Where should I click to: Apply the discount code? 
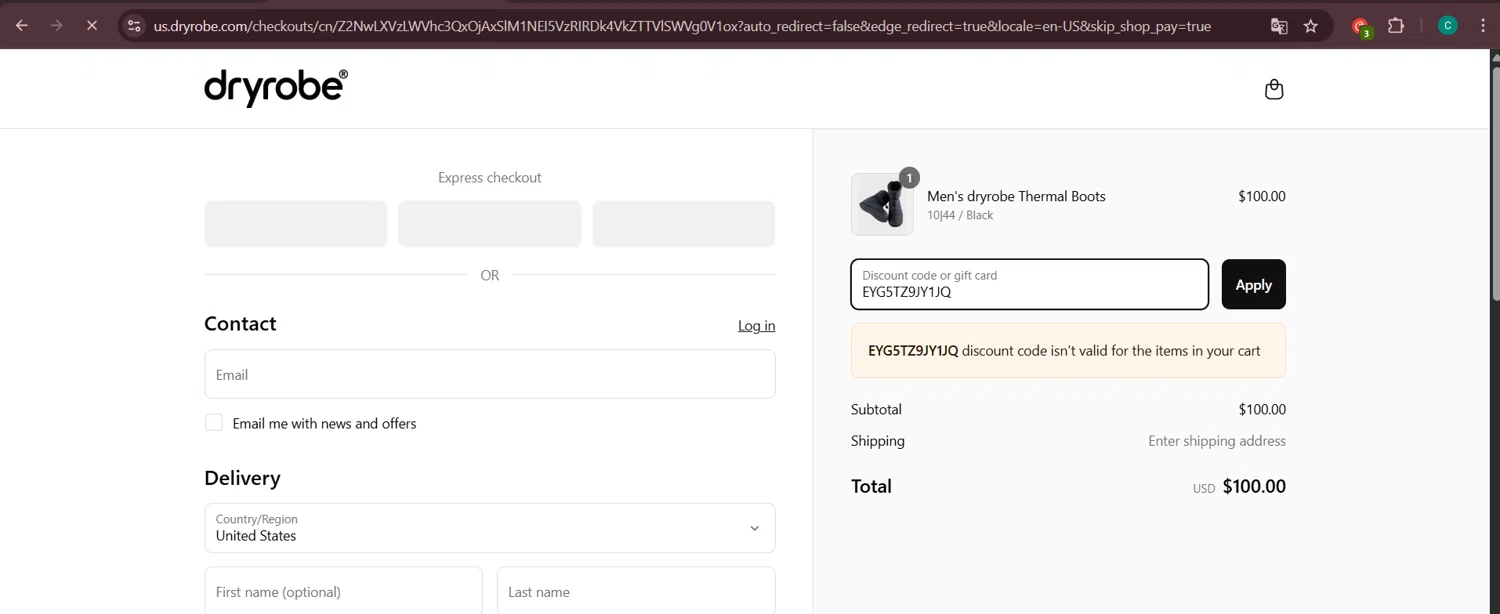pyautogui.click(x=1253, y=285)
